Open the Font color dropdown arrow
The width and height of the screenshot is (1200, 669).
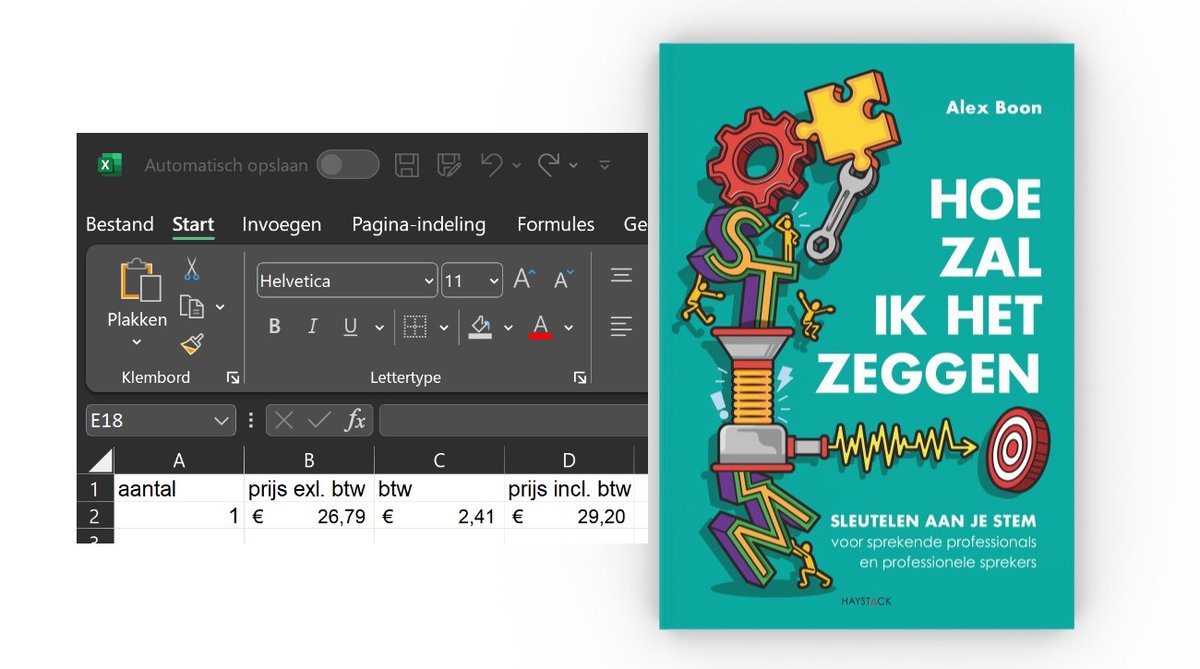(x=569, y=327)
